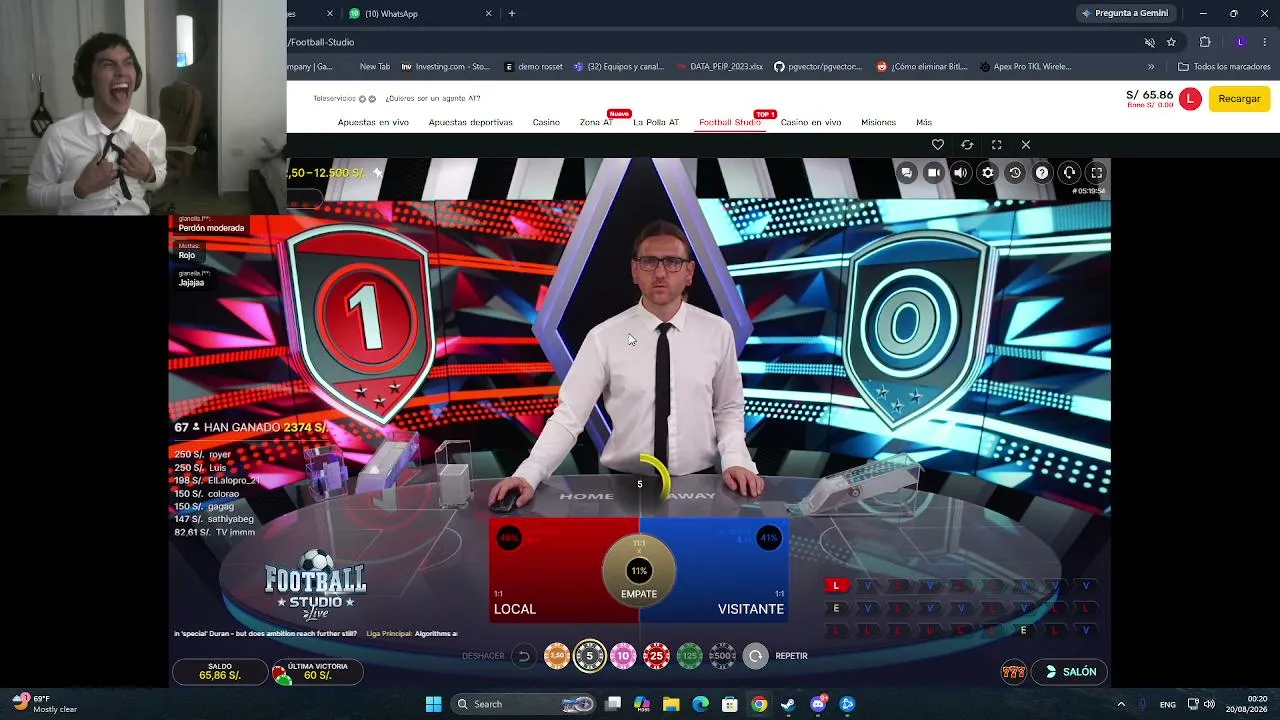Click the Repetir bet circular arrow button
Image resolution: width=1280 pixels, height=720 pixels.
[755, 656]
